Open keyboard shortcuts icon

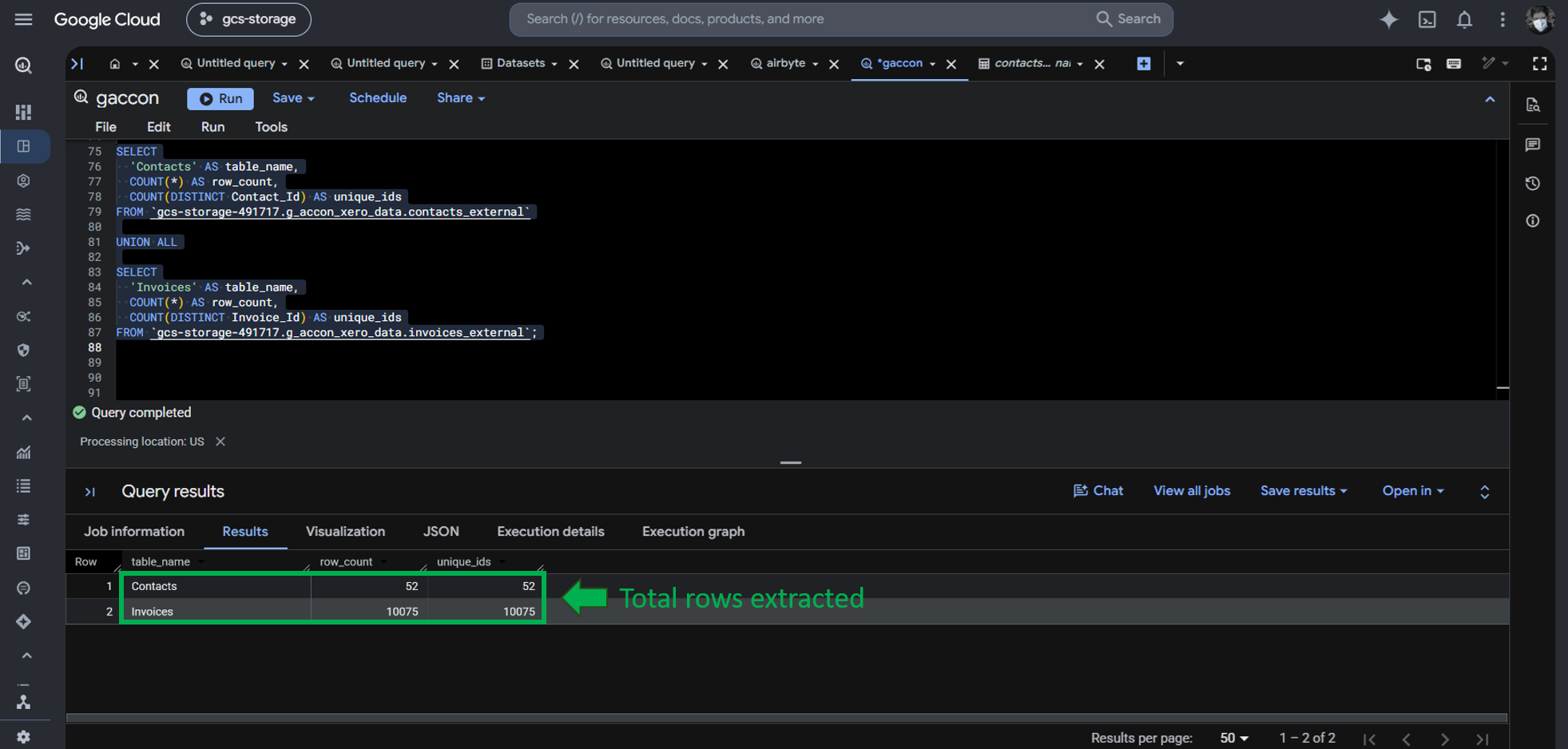tap(1454, 64)
